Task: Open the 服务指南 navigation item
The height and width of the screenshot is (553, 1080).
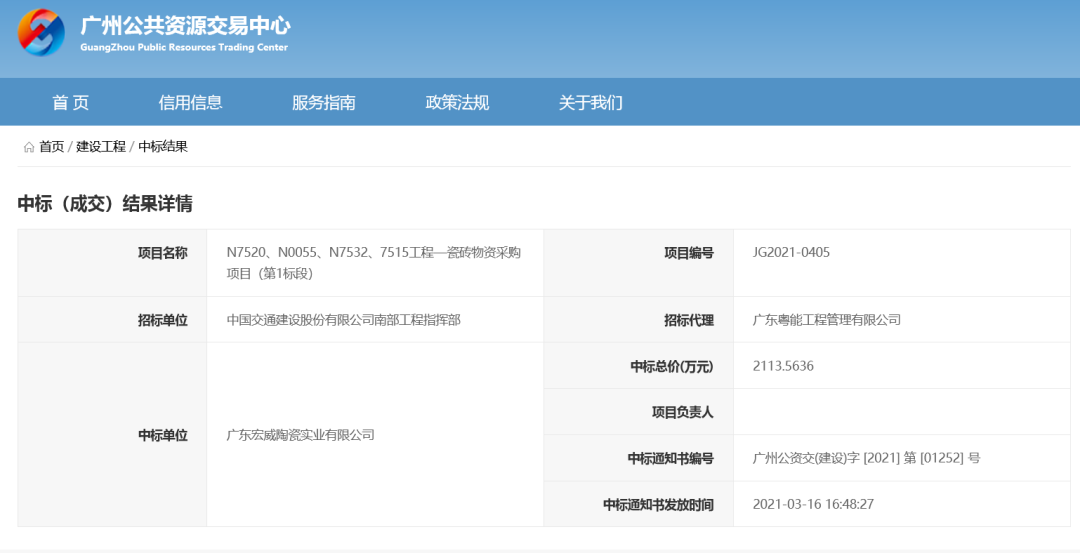Action: coord(324,103)
